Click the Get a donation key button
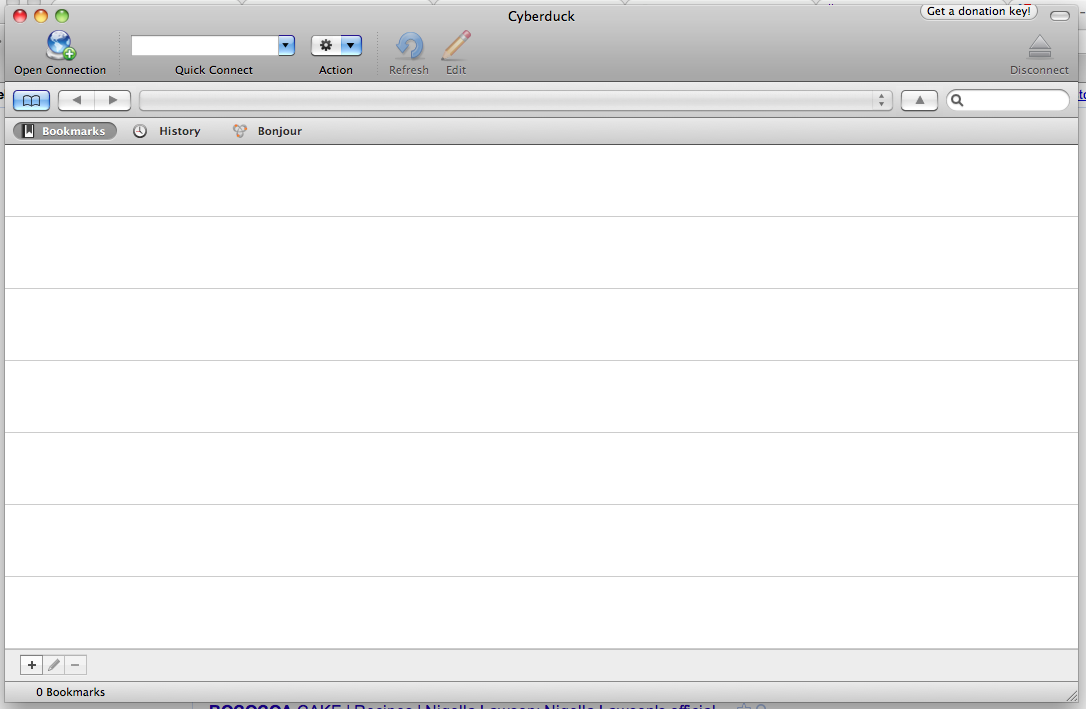 [979, 12]
